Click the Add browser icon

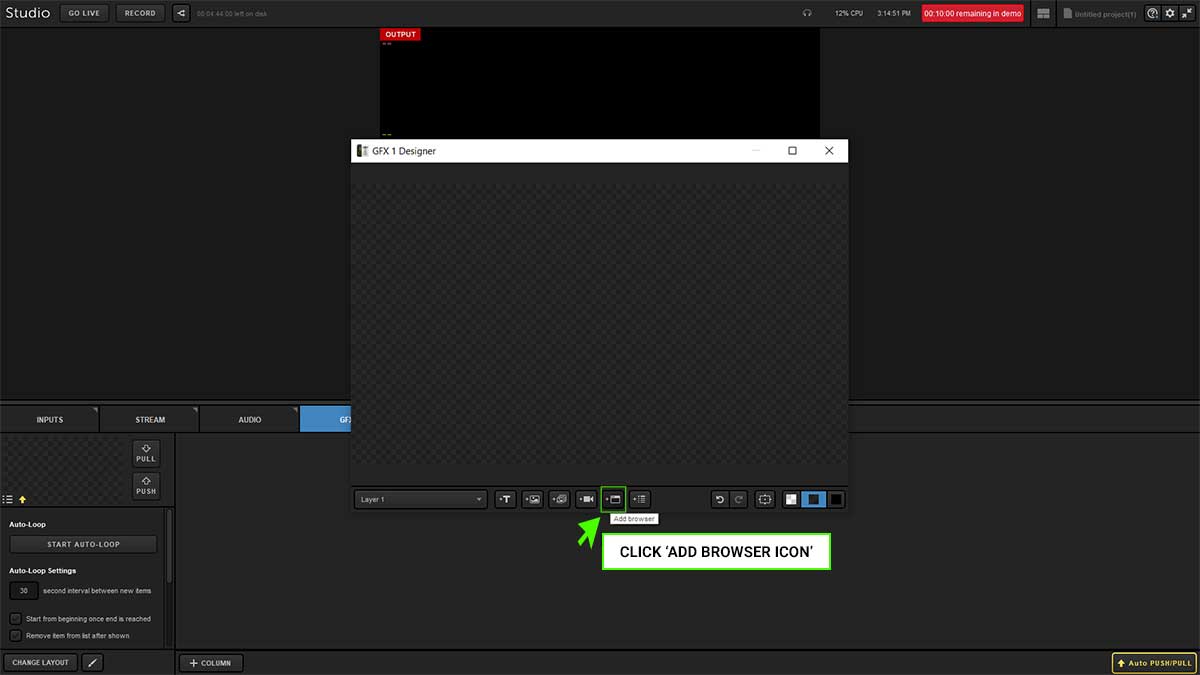click(613, 499)
